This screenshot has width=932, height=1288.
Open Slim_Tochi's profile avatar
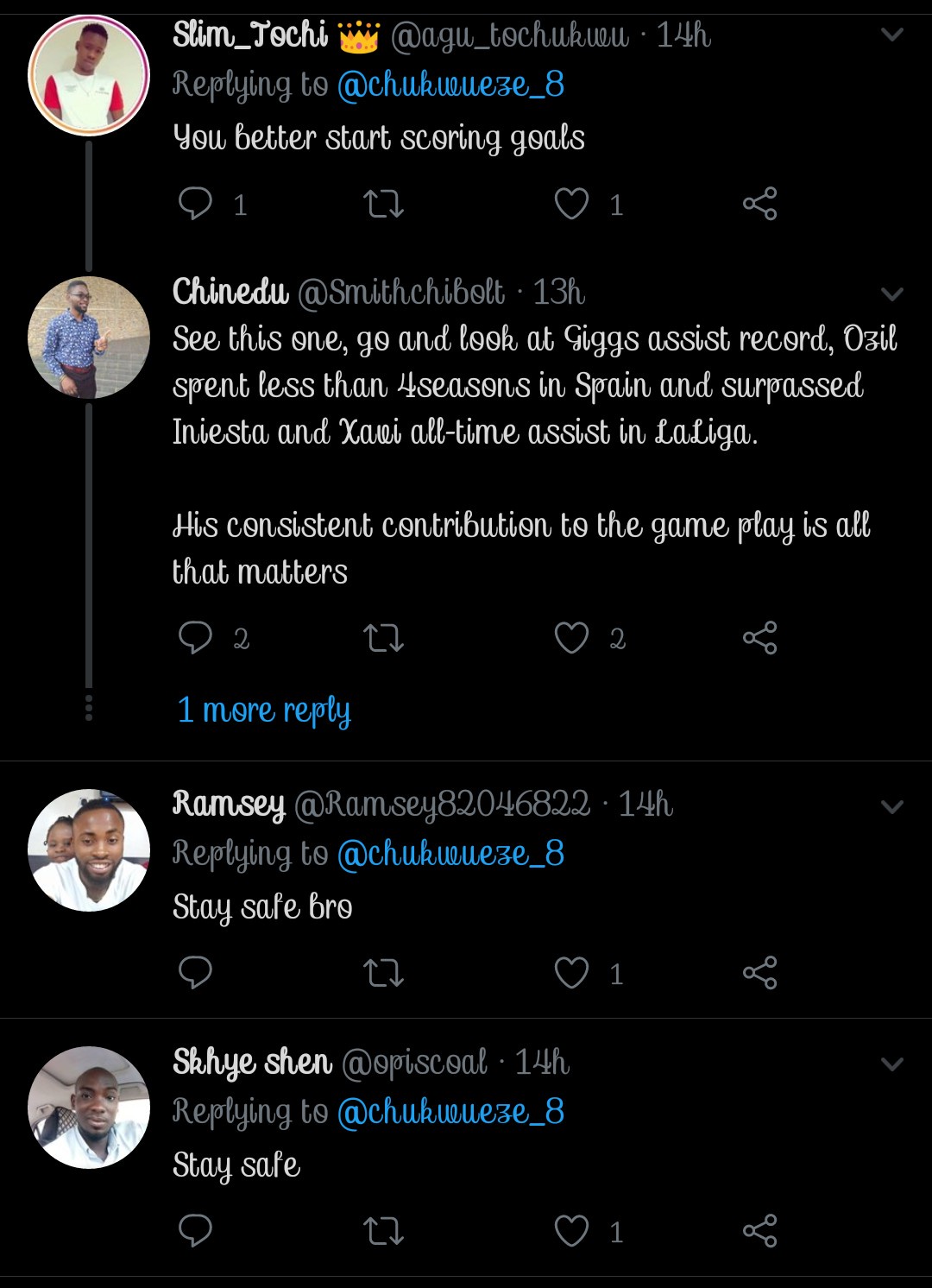click(89, 75)
